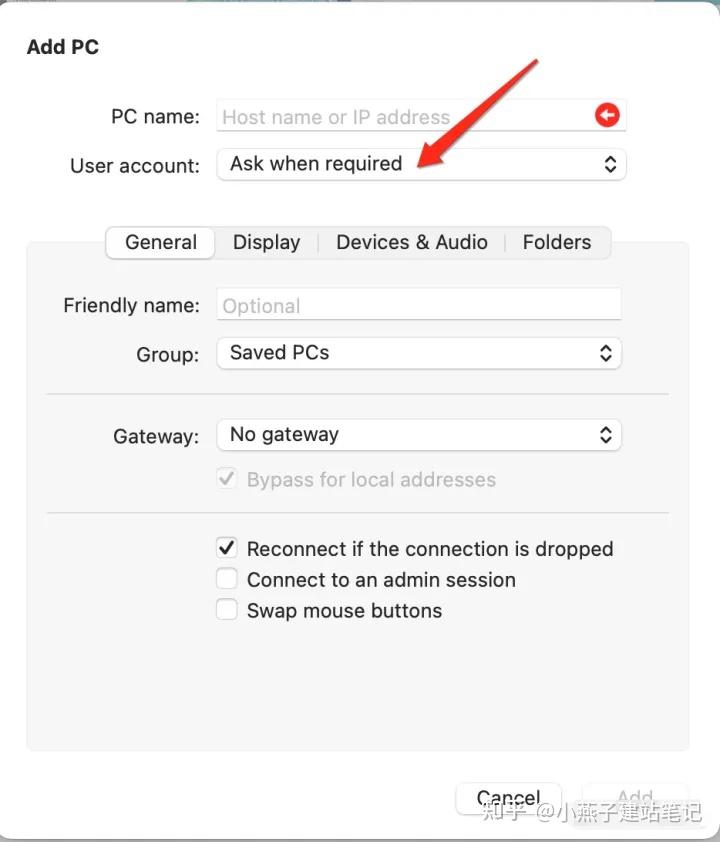
Task: Open the Devices & Audio tab
Action: pyautogui.click(x=412, y=242)
